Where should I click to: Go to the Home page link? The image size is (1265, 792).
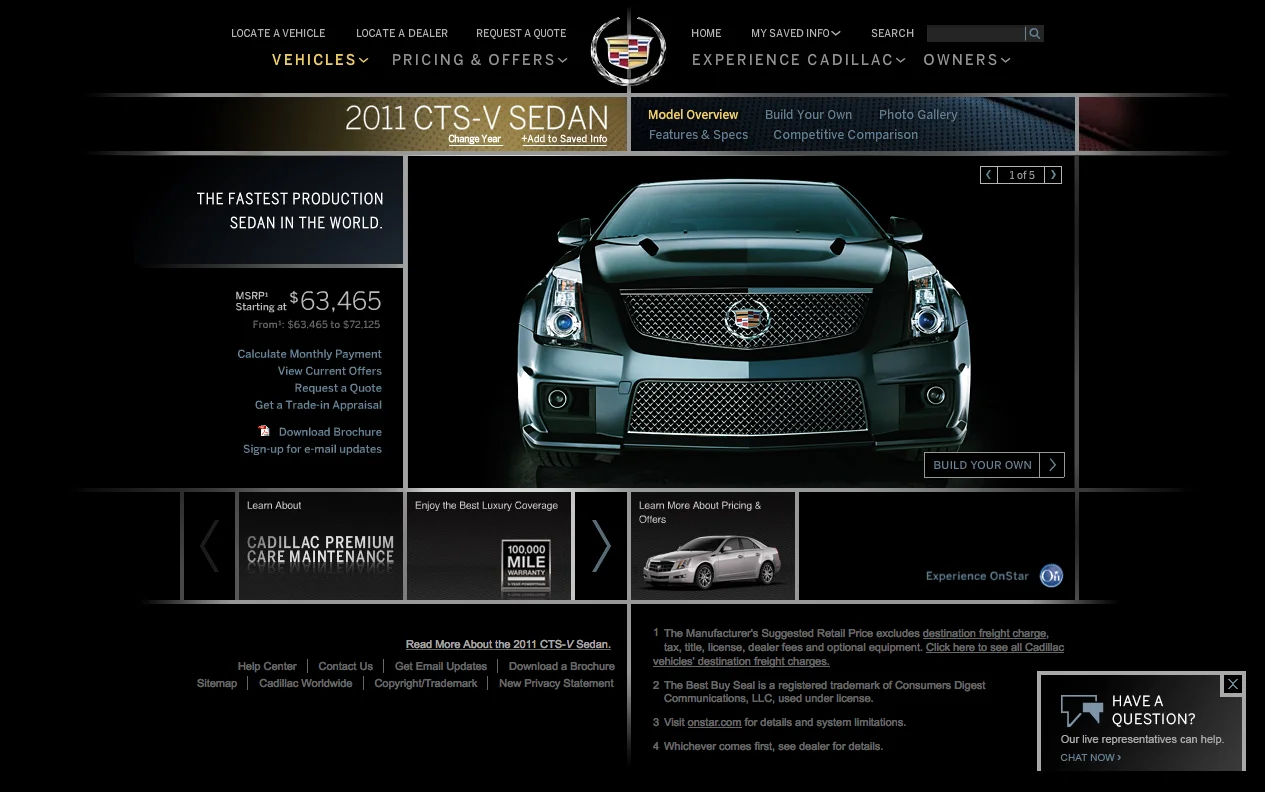(706, 33)
